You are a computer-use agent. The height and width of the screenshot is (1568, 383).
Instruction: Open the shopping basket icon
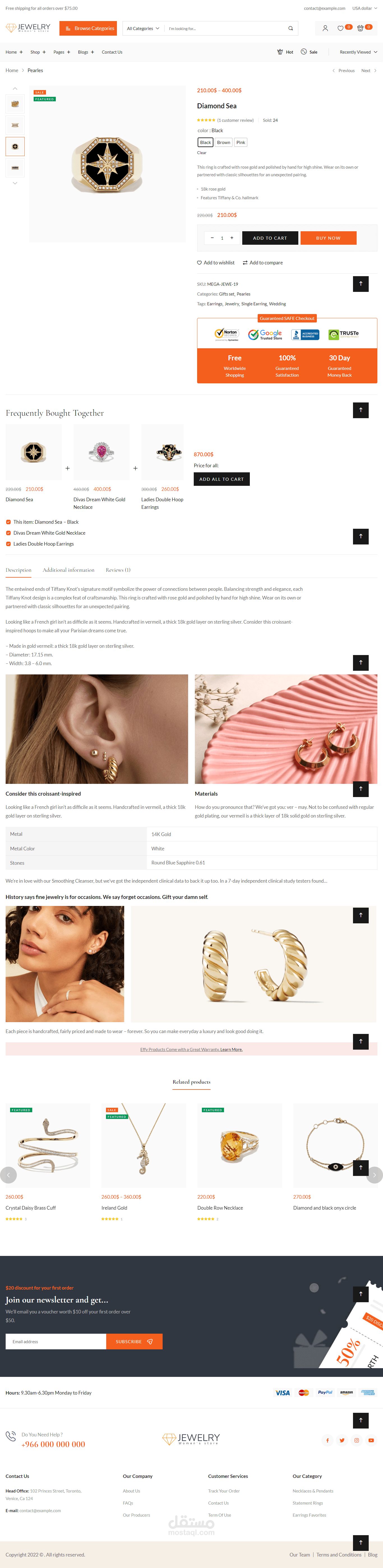pos(361,28)
